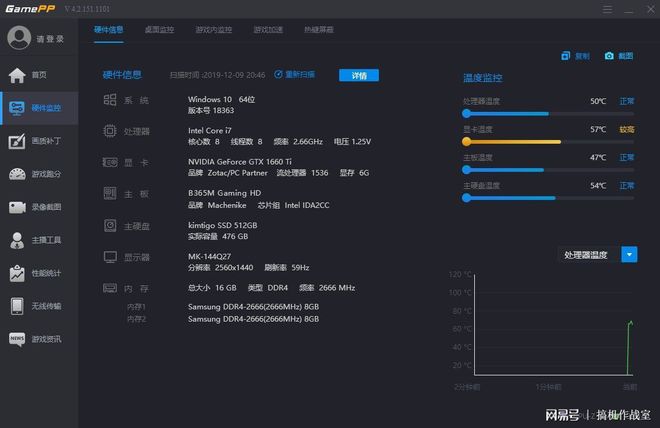Click the text B365M Gaming HD
Screen dimensions: 660x428
click(224, 193)
